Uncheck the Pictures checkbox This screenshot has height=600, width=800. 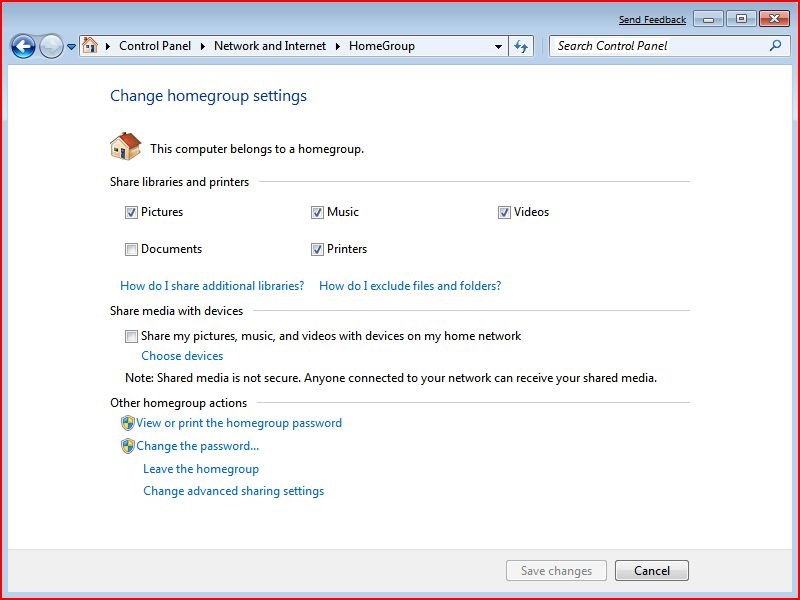[131, 212]
